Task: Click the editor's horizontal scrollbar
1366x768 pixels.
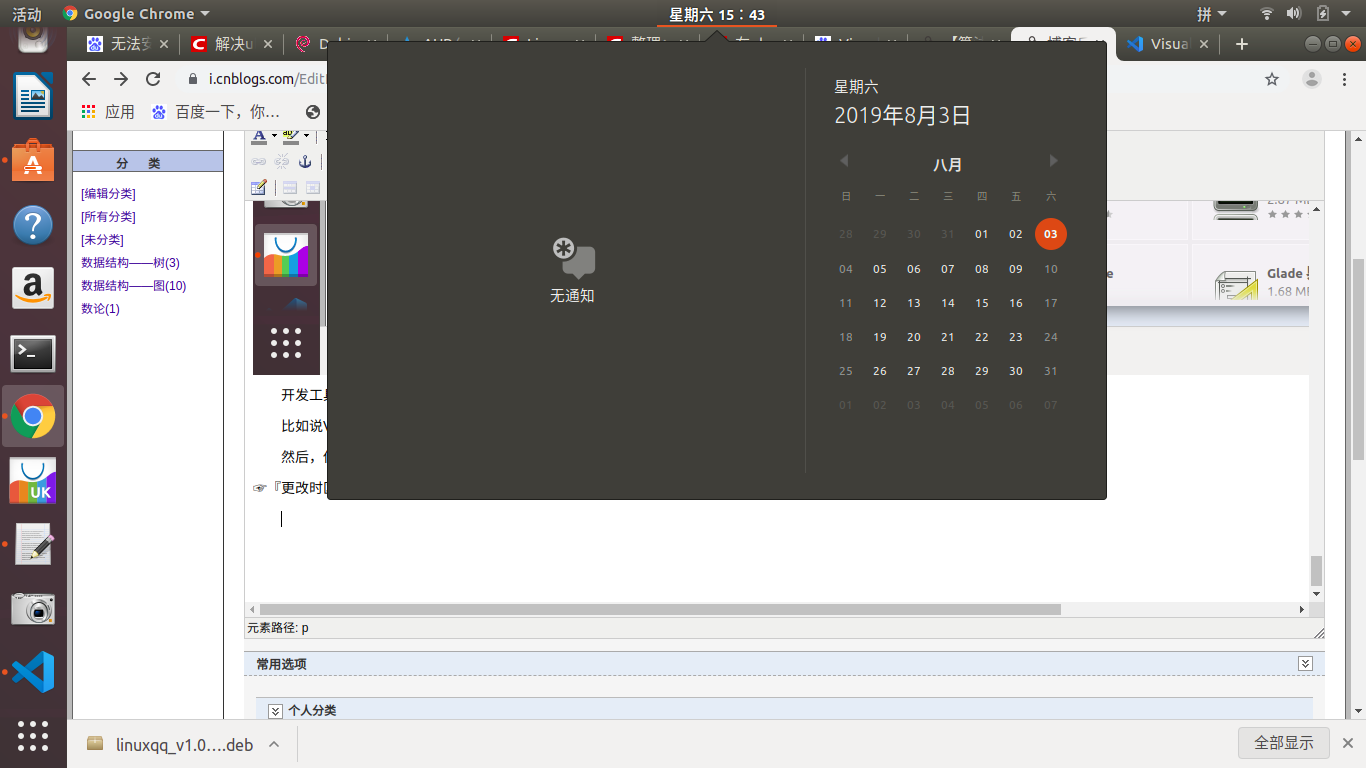Action: pos(660,609)
